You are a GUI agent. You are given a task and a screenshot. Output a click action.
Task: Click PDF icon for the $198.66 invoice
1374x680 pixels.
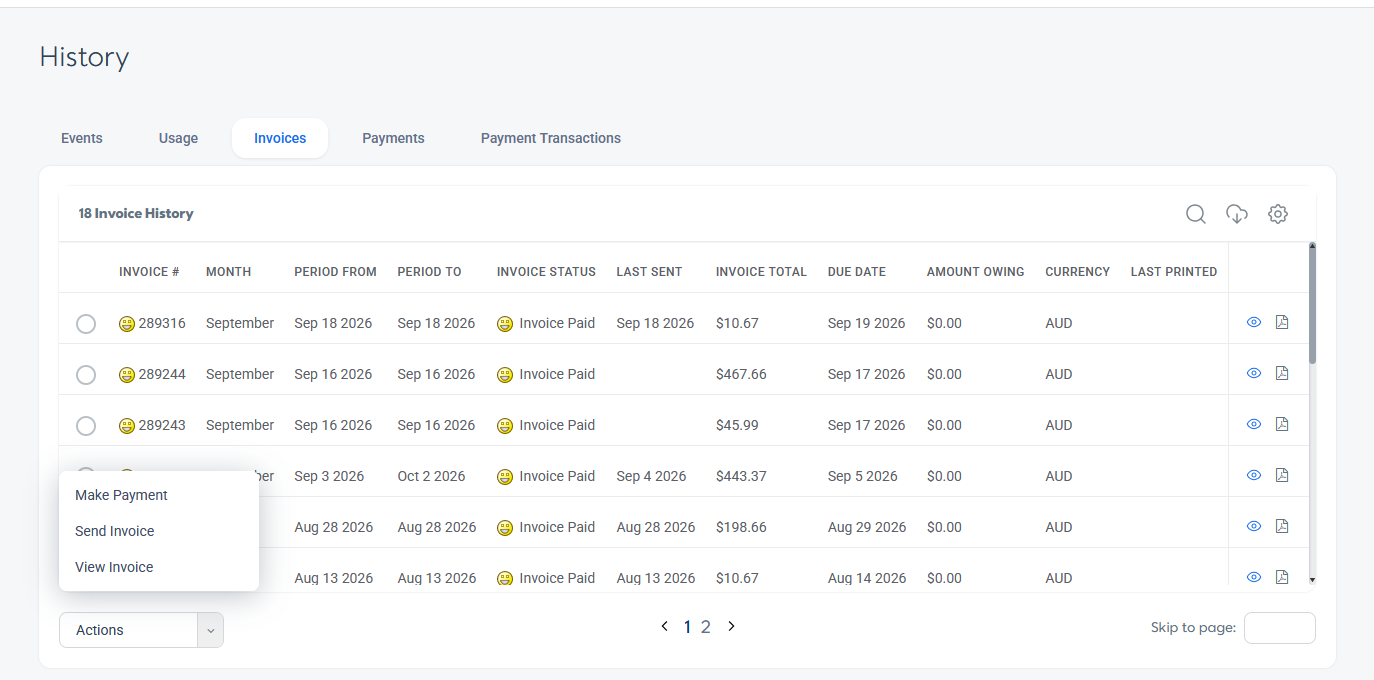[1282, 526]
